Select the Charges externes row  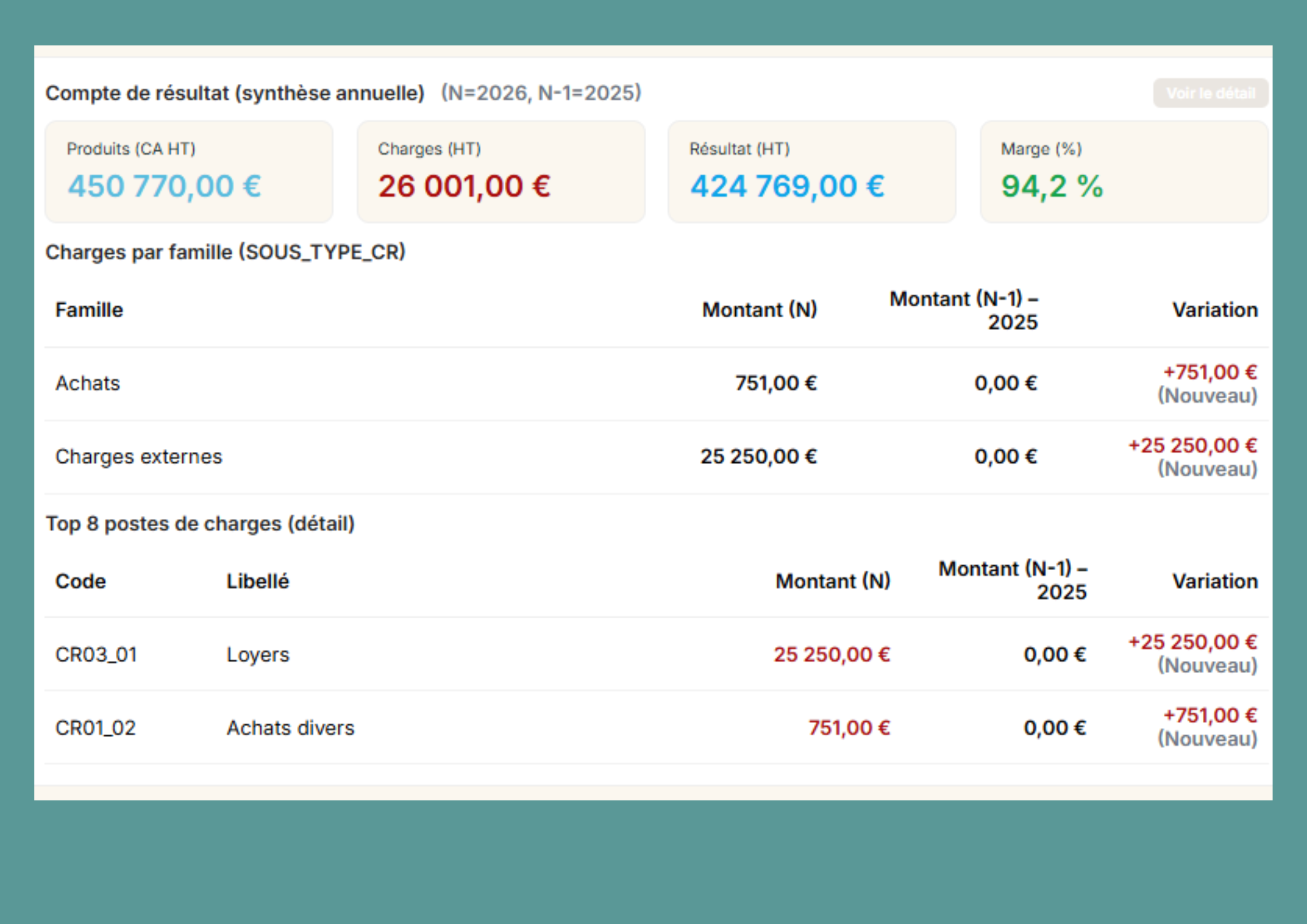click(x=139, y=456)
